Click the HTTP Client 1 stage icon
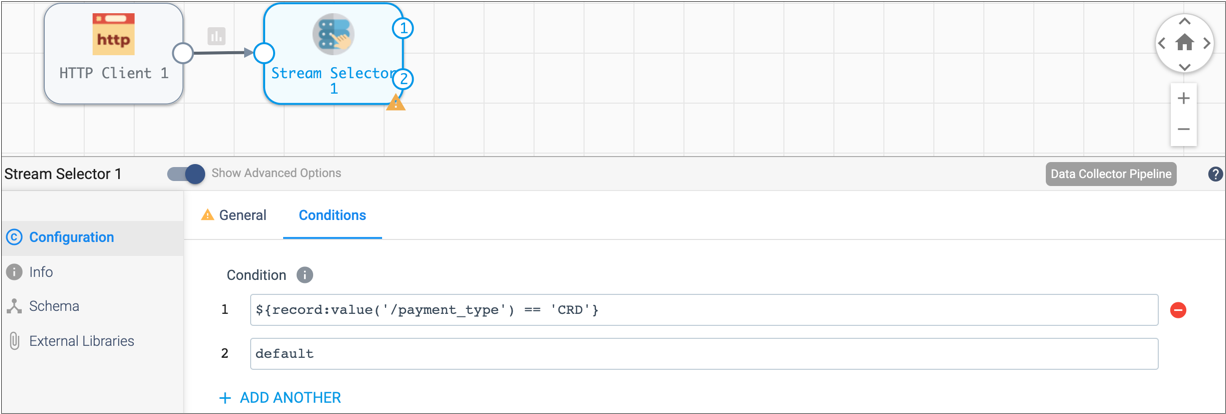Image resolution: width=1226 pixels, height=414 pixels. (113, 35)
